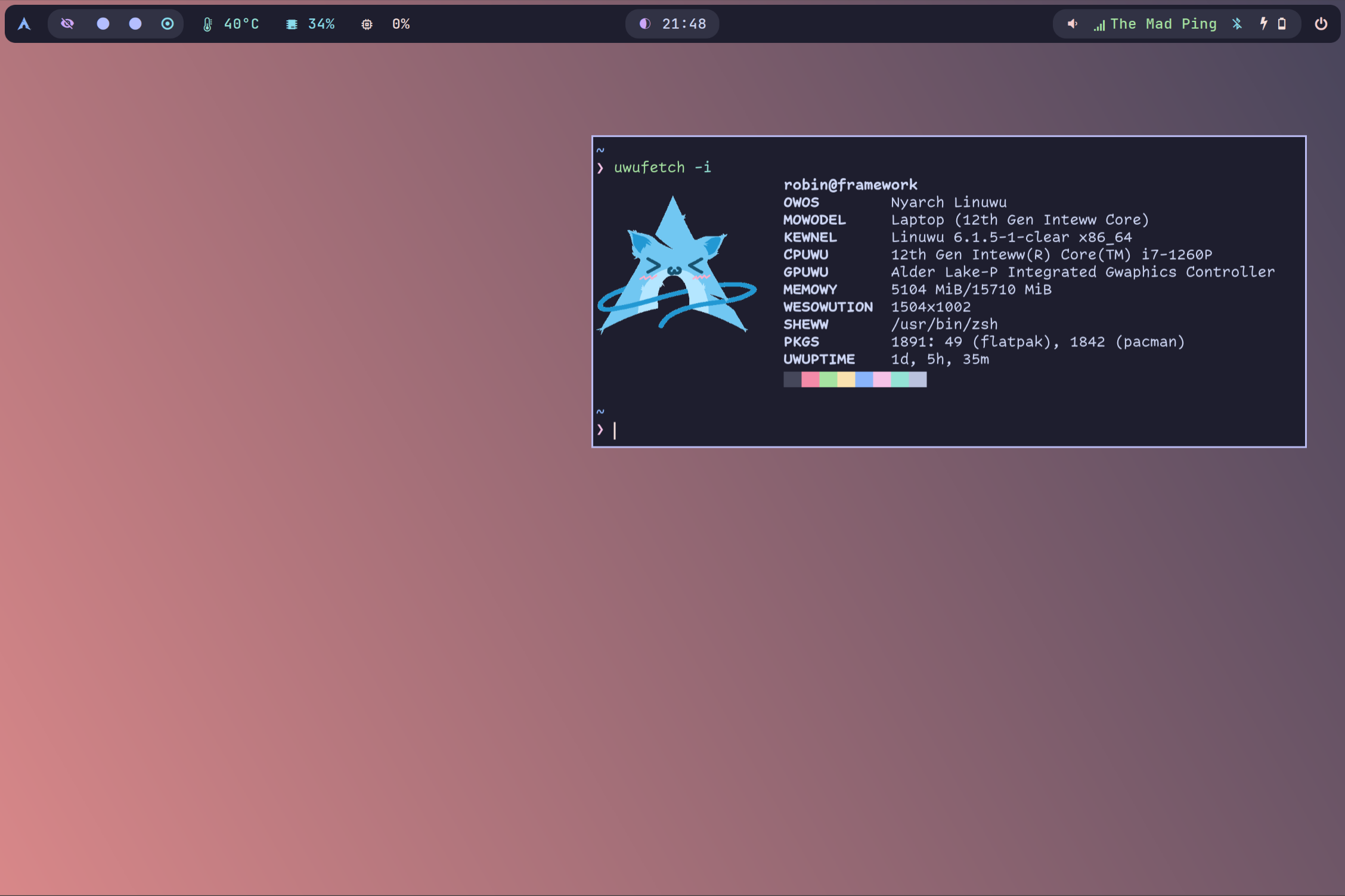The width and height of the screenshot is (1345, 896).
Task: Switch to the second filled-circle workspace
Action: tap(135, 24)
